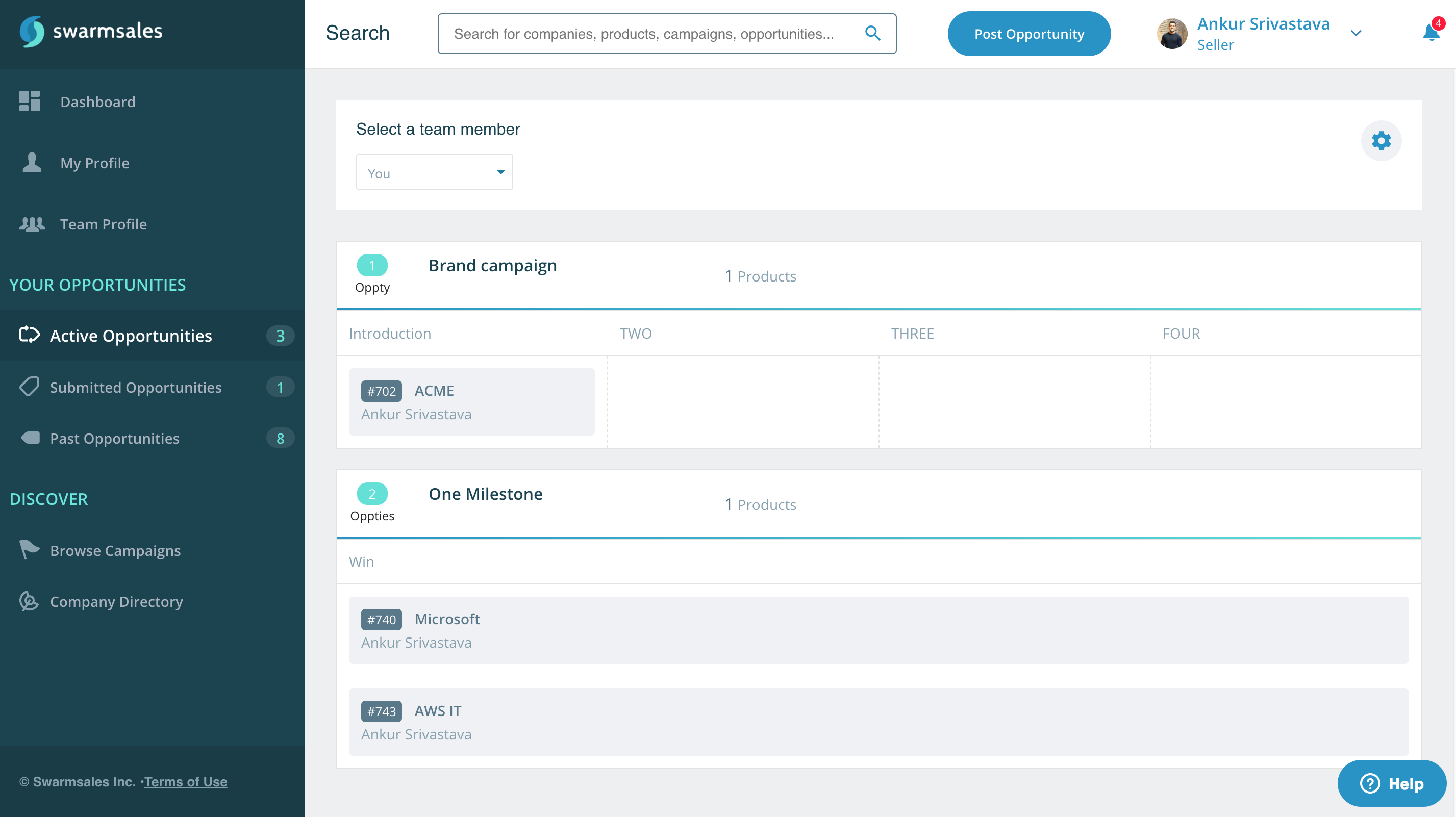Click the Help button
Viewport: 1456px width, 817px height.
pyautogui.click(x=1391, y=783)
